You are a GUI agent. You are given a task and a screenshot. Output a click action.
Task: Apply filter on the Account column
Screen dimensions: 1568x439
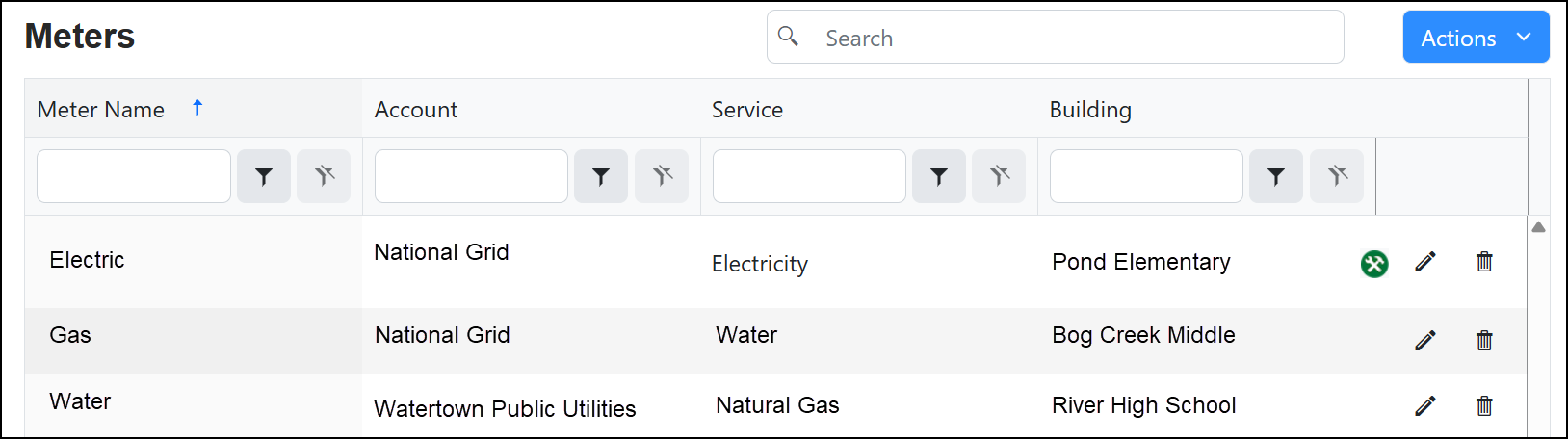(601, 176)
